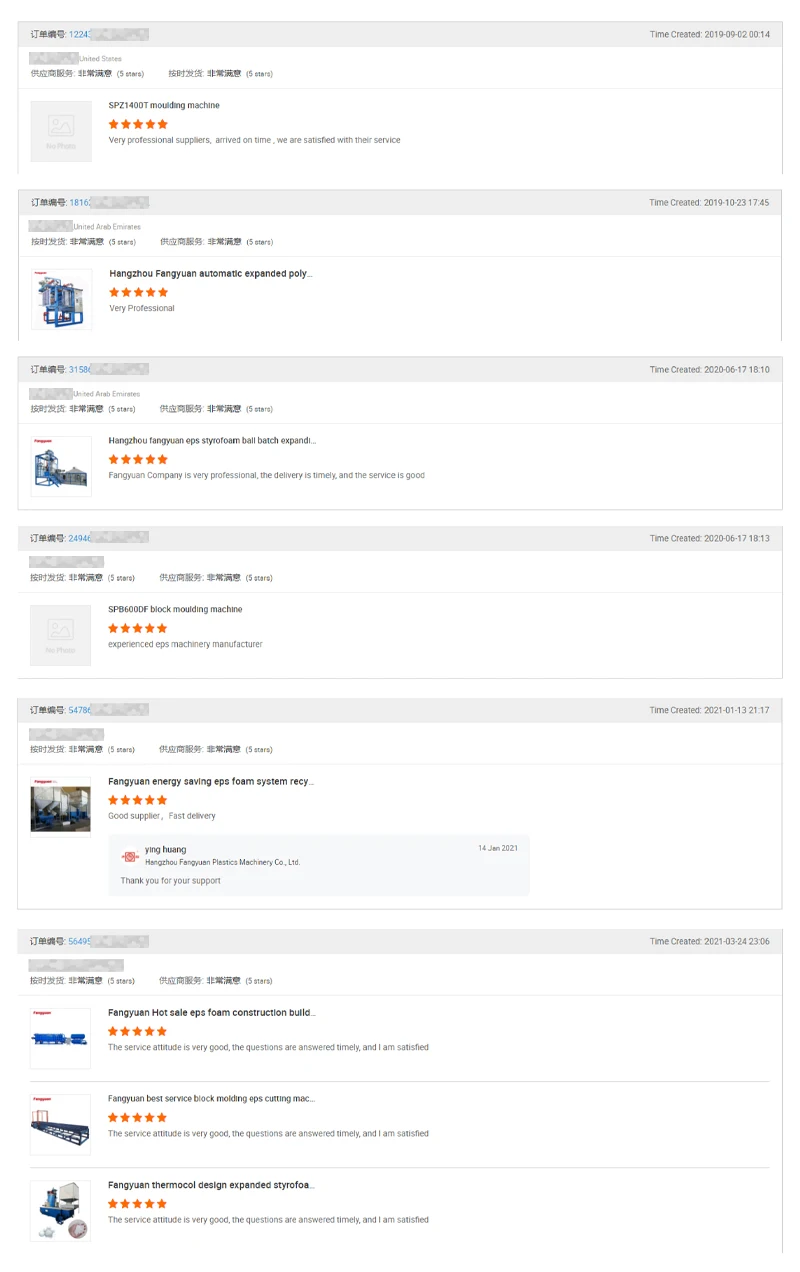Click the stars under Fangyuan thermocol design product

[x=138, y=1204]
